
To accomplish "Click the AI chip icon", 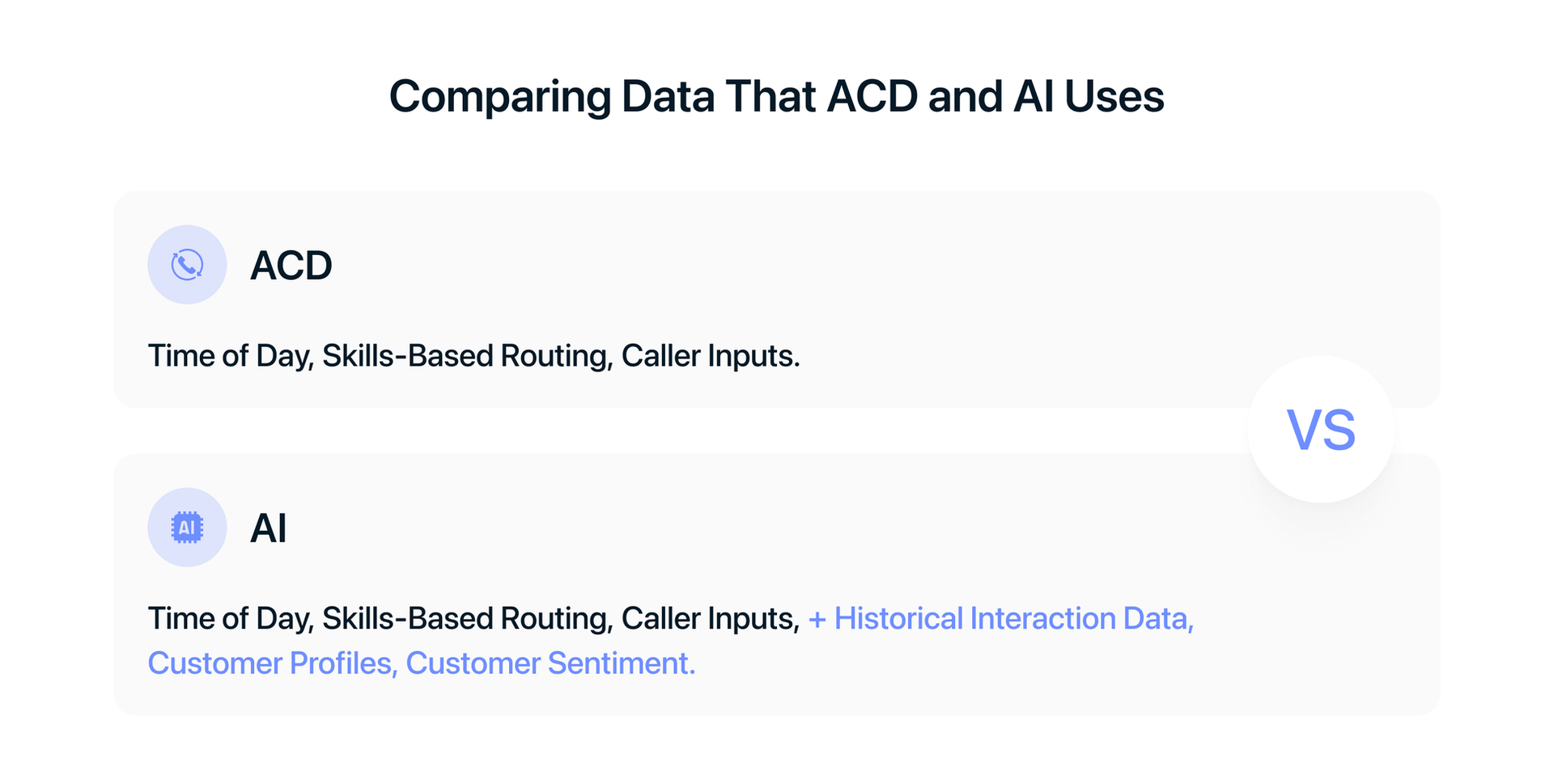I will pyautogui.click(x=187, y=528).
